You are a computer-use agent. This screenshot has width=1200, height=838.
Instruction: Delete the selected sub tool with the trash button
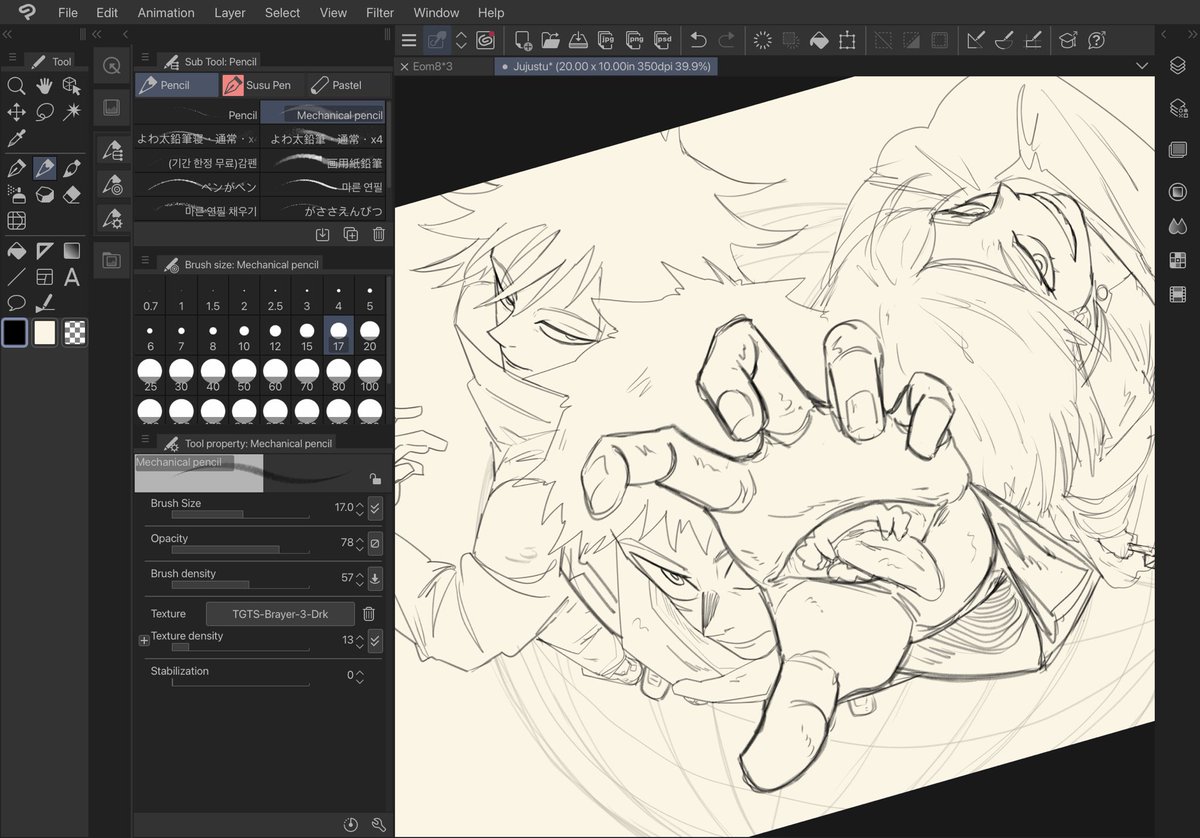pyautogui.click(x=378, y=233)
